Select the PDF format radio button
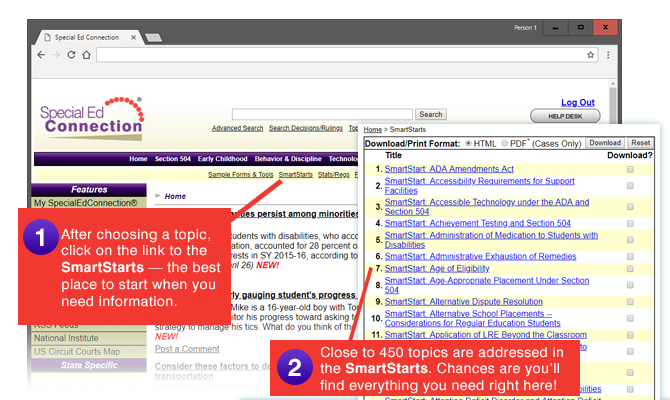The height and width of the screenshot is (400, 670). pos(505,143)
